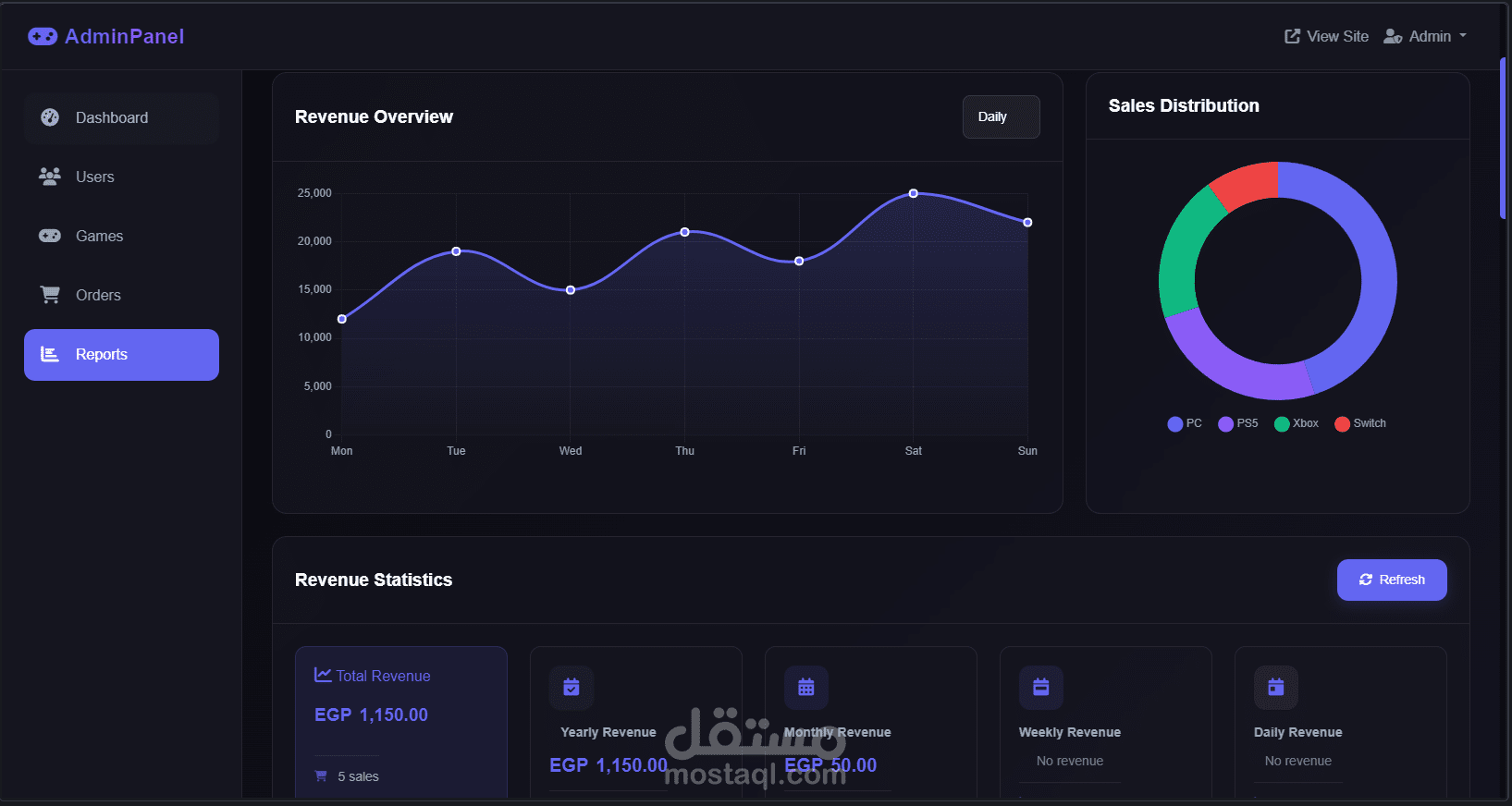Click the 'Yearly Revenue' label
The height and width of the screenshot is (806, 1512).
tap(608, 732)
